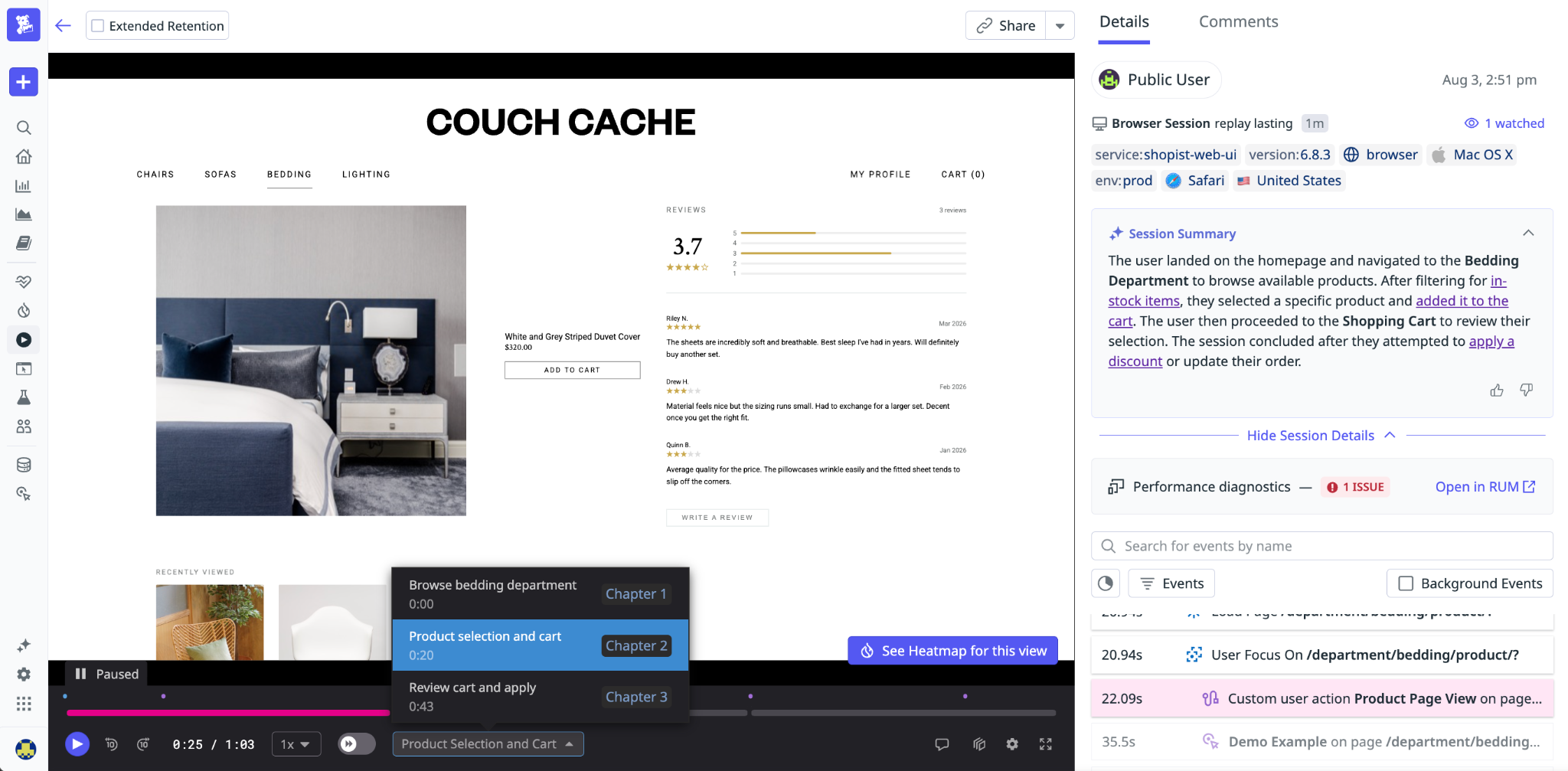This screenshot has height=771, width=1568.
Task: Switch to the Details tab
Action: [1124, 21]
